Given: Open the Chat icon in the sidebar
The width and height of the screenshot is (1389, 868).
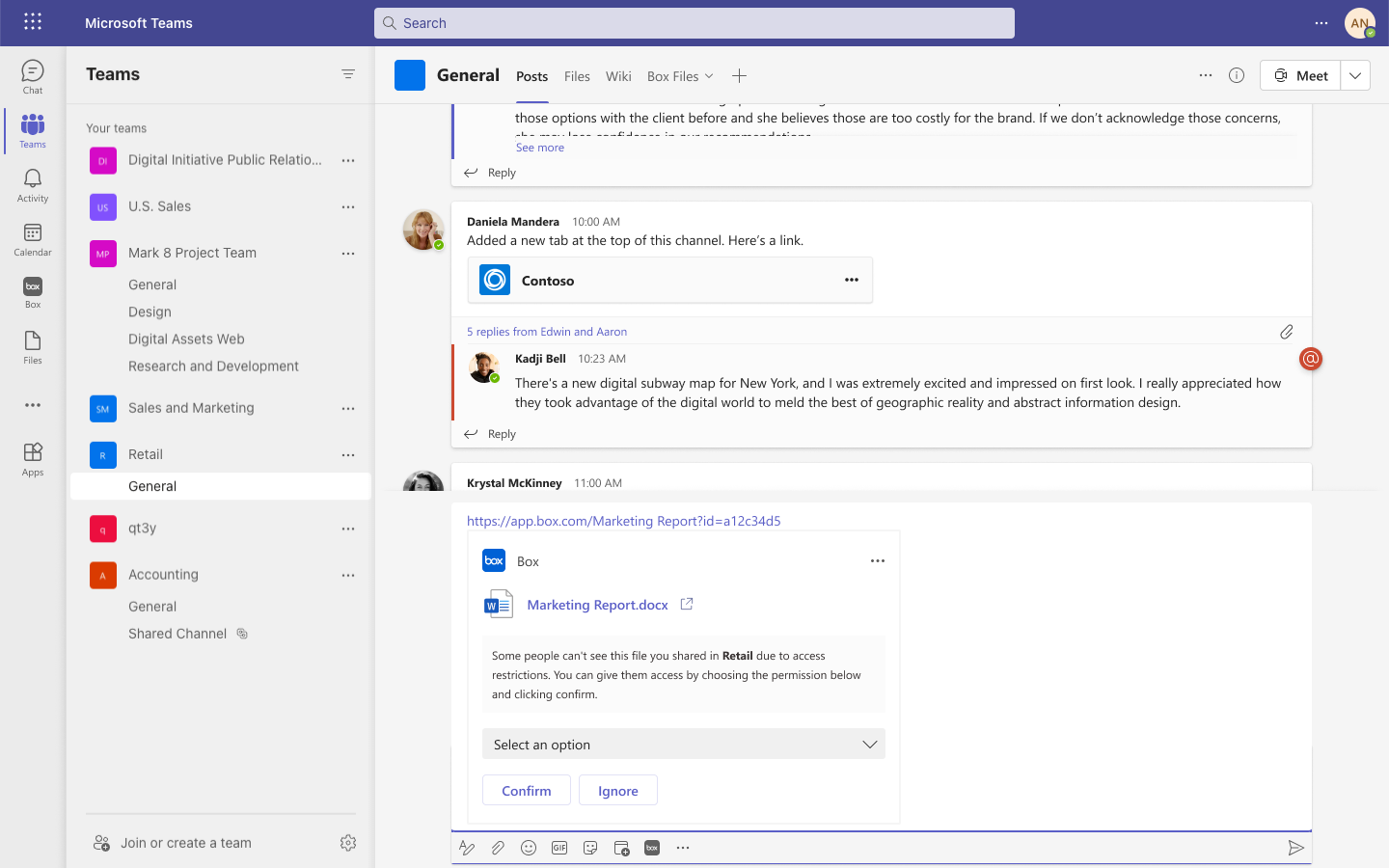Looking at the screenshot, I should tap(33, 76).
